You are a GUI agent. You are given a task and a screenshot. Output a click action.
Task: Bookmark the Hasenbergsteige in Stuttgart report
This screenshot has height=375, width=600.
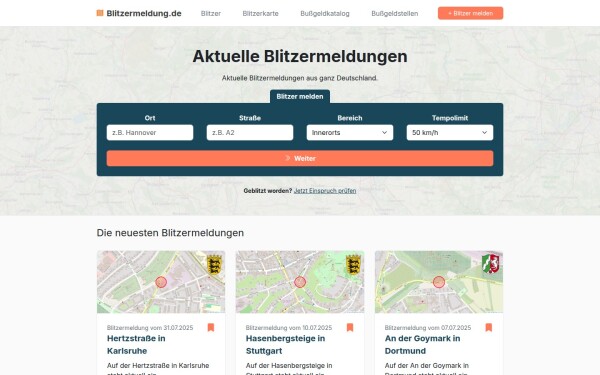[x=350, y=328]
